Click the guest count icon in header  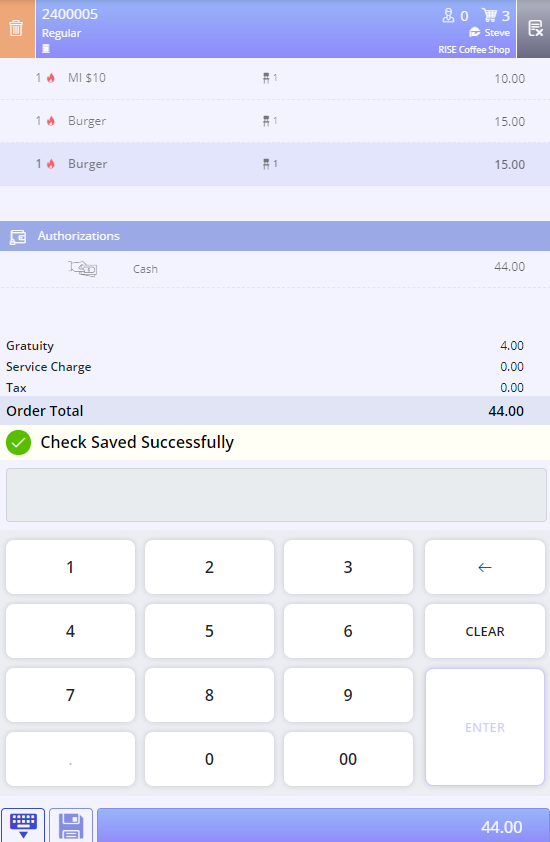448,16
